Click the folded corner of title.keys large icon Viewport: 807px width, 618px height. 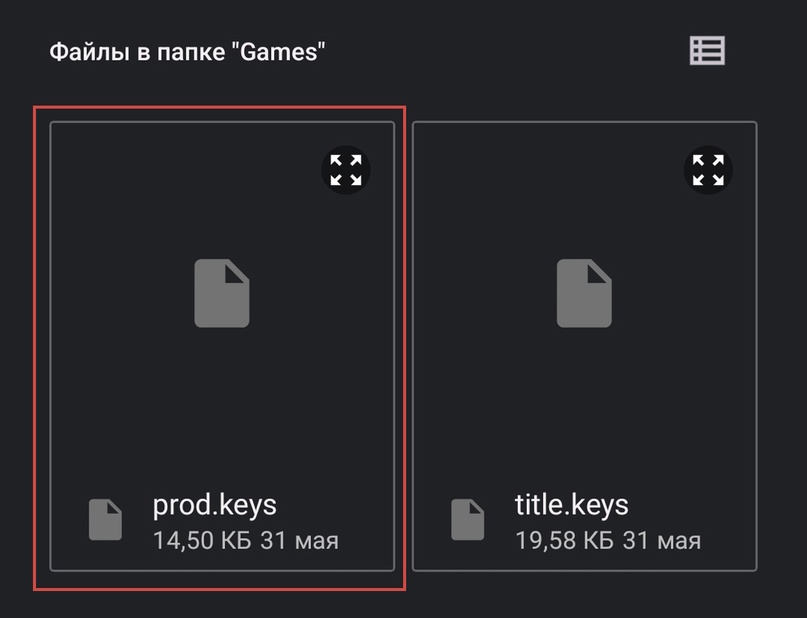pos(599,272)
